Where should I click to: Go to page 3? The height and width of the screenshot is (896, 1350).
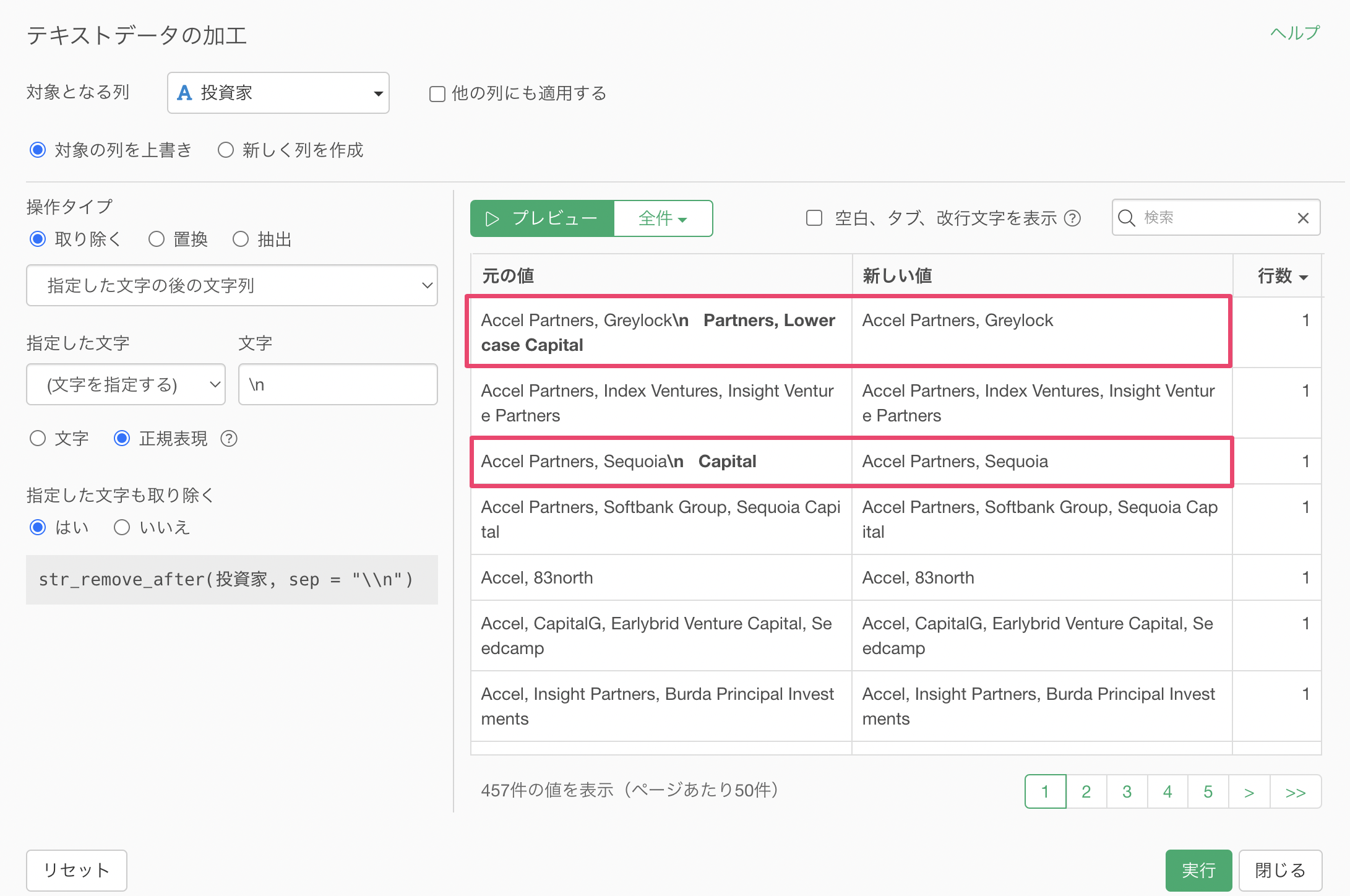[x=1127, y=791]
